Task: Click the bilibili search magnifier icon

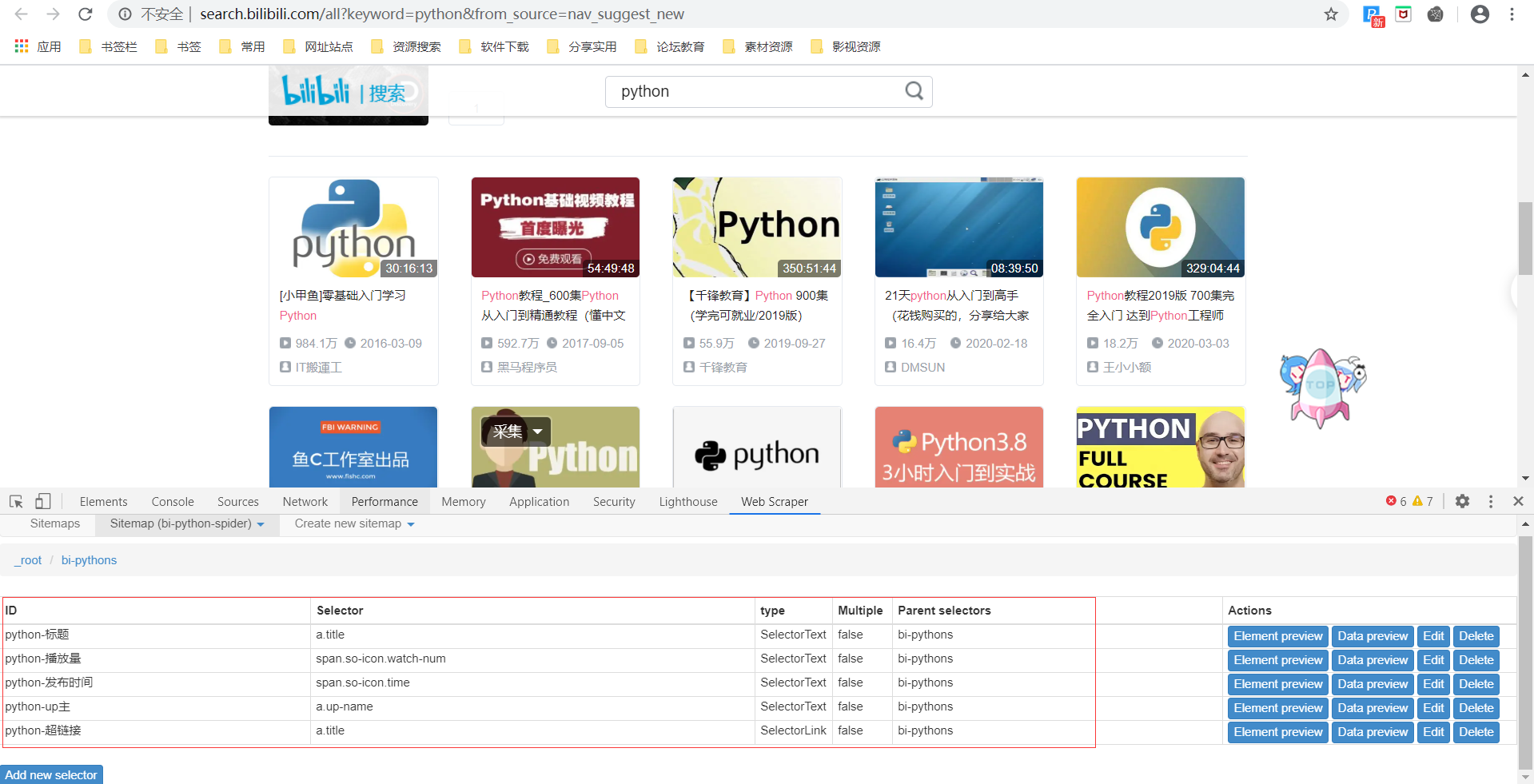Action: (x=914, y=91)
